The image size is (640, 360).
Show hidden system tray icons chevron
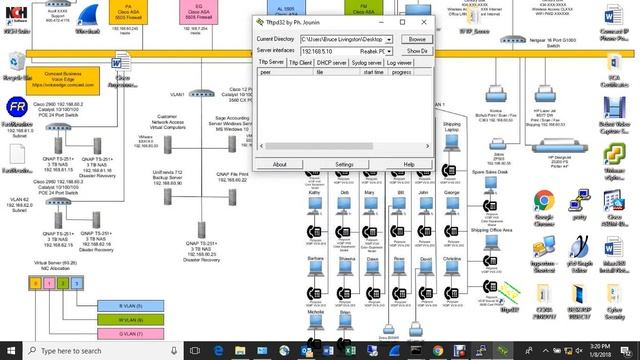pos(546,351)
